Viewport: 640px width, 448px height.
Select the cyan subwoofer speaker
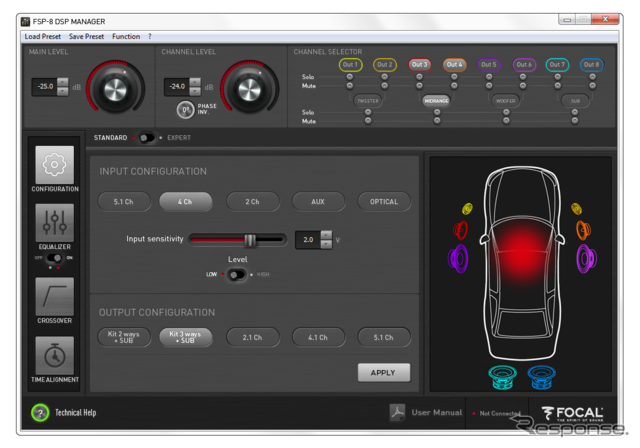coord(503,377)
